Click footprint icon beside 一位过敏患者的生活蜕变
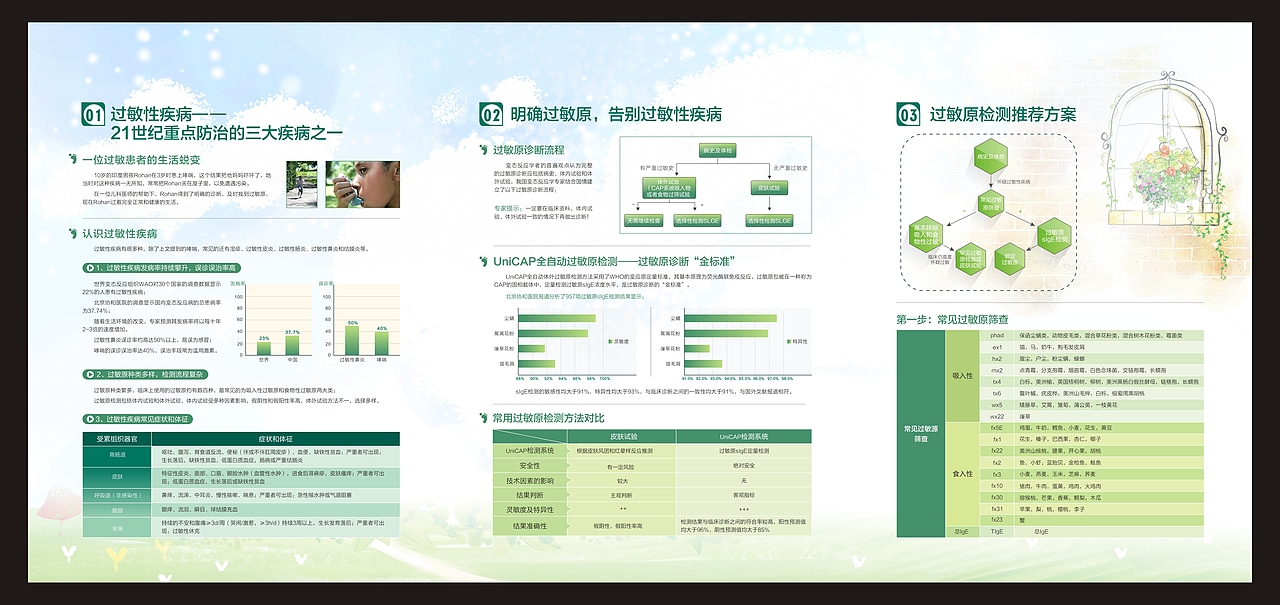The height and width of the screenshot is (605, 1280). click(x=73, y=159)
